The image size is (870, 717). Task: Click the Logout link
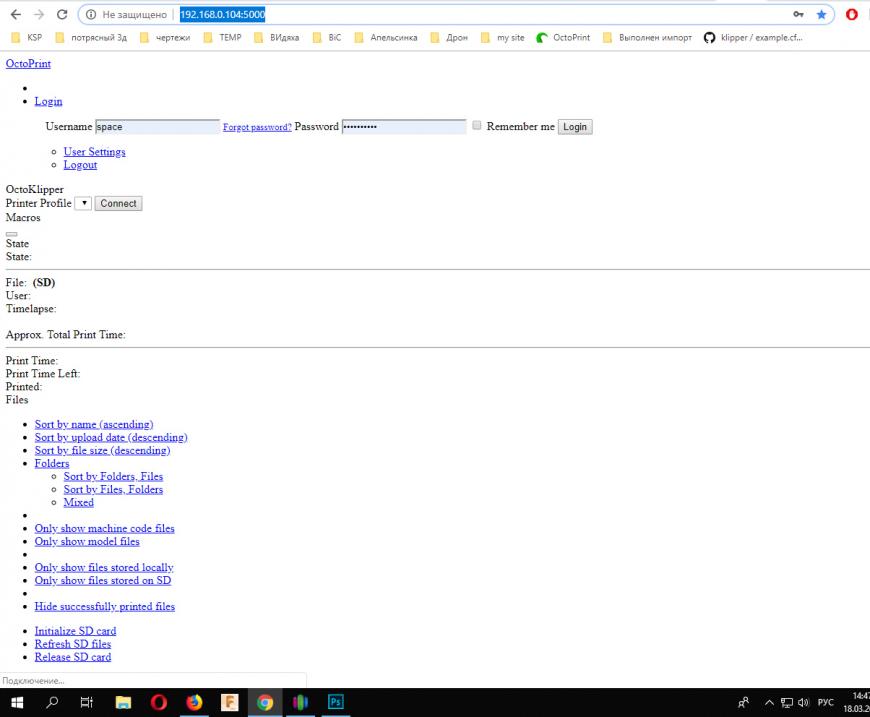click(x=80, y=165)
